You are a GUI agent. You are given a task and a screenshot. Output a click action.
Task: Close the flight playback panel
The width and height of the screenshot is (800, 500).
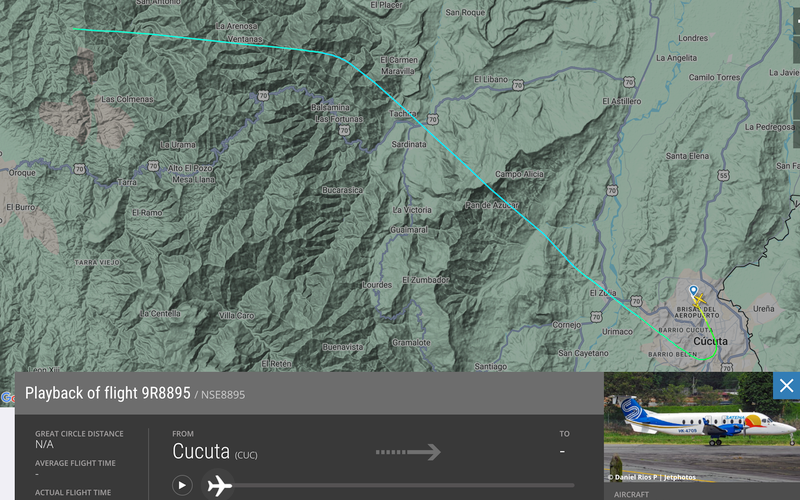point(786,386)
